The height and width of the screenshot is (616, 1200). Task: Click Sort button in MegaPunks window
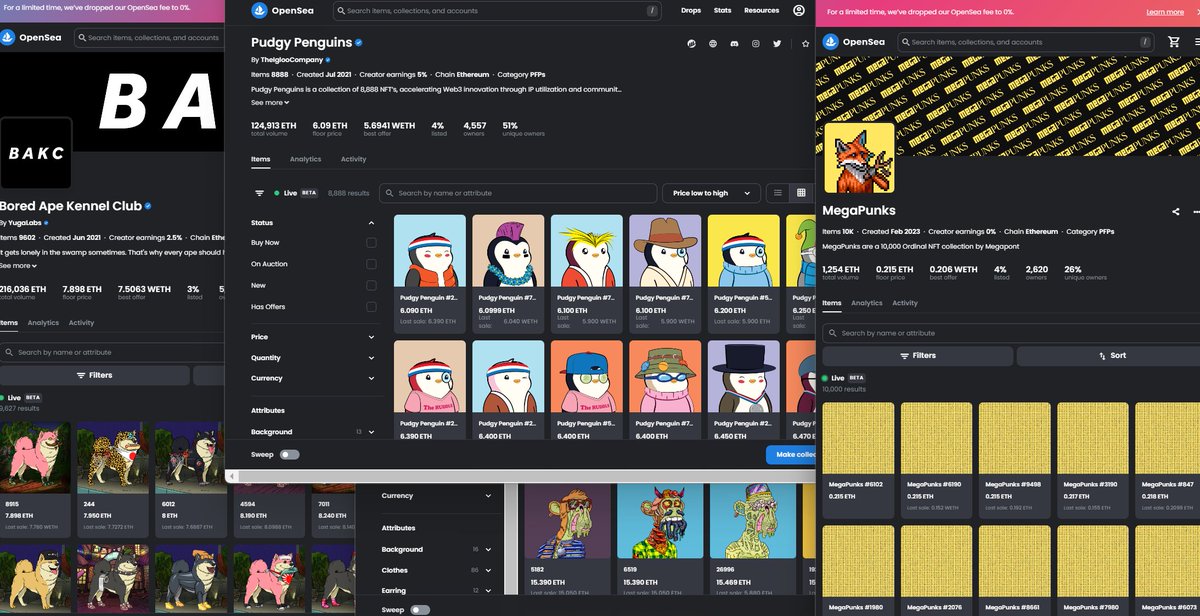tap(1108, 355)
